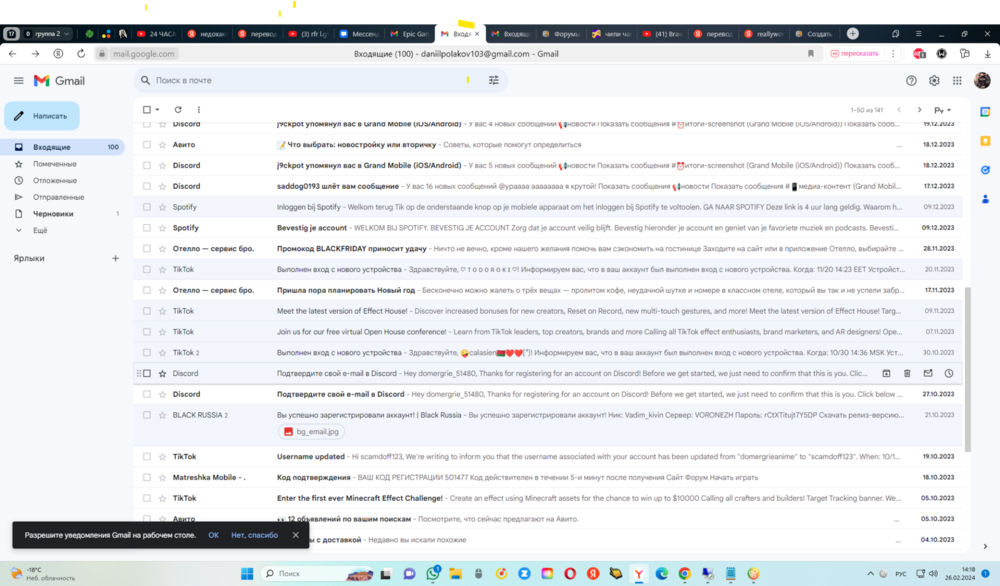Click the inbox vertical scrollbar
Viewport: 1000px width, 586px height.
[x=967, y=370]
